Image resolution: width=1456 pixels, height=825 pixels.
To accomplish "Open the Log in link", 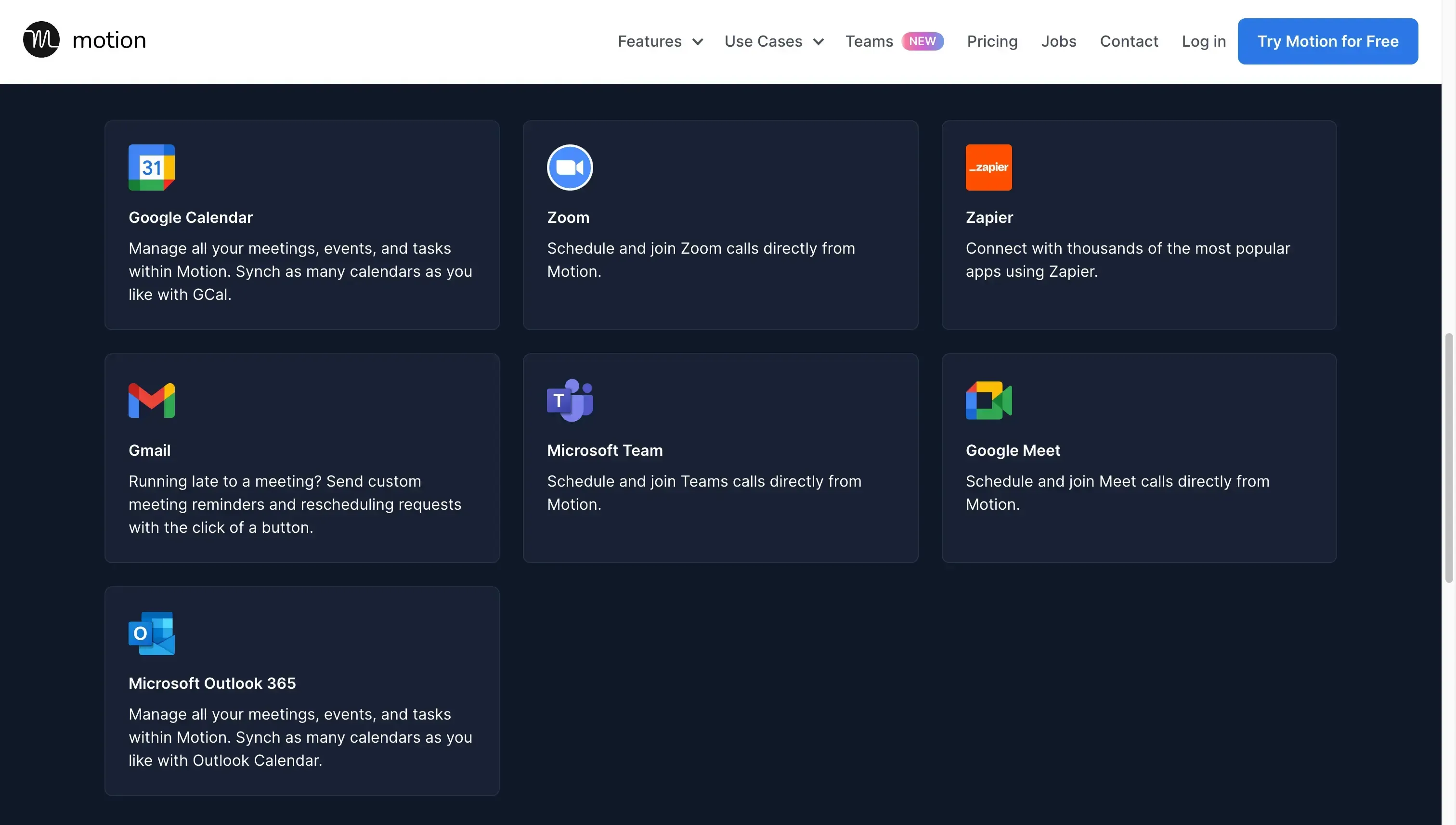I will pos(1203,41).
